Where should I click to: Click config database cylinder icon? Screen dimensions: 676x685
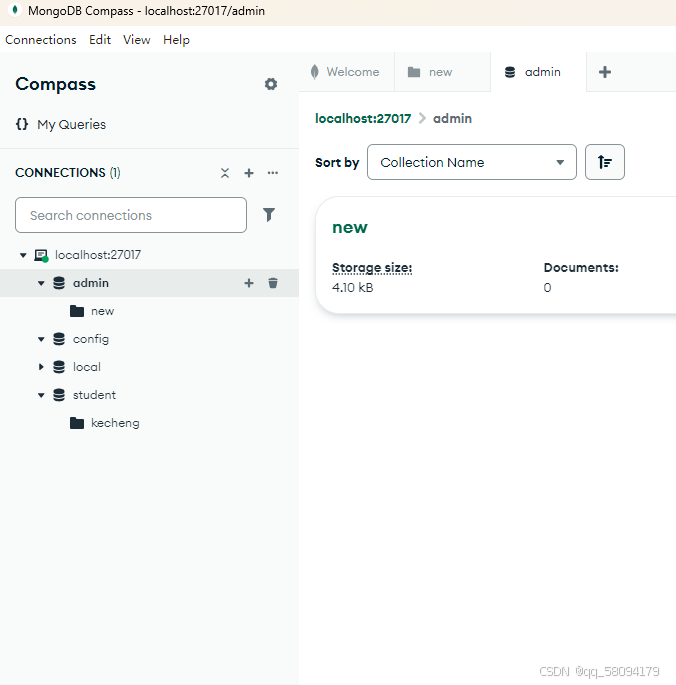[59, 339]
